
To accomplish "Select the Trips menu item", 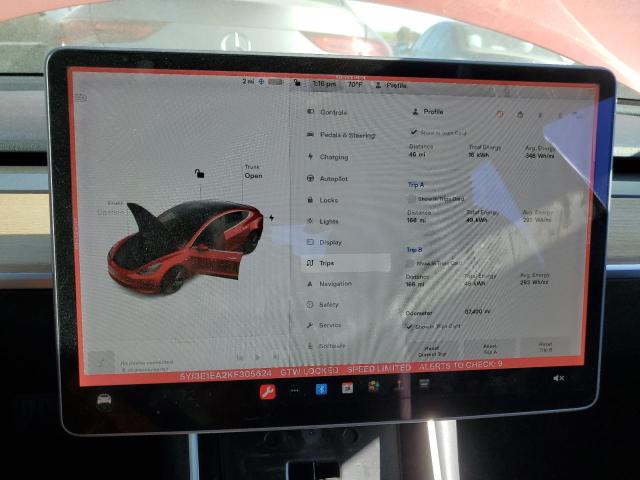I will (x=346, y=263).
